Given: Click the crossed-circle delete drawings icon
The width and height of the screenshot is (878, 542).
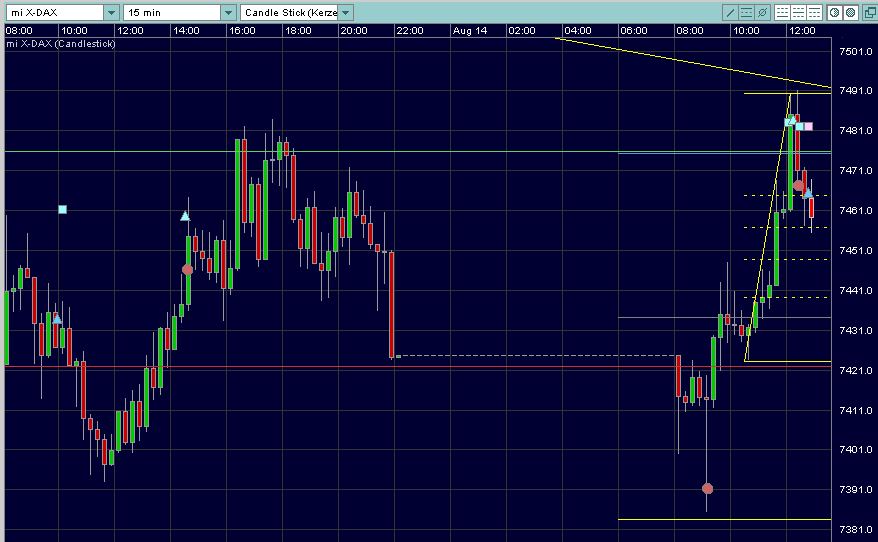Looking at the screenshot, I should (x=763, y=12).
